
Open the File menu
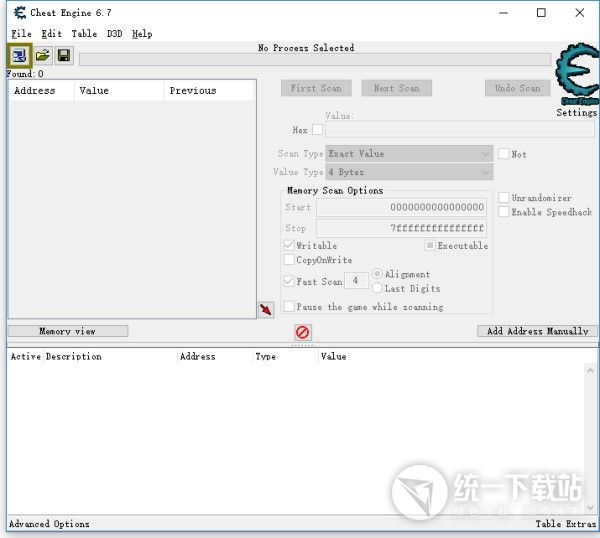(21, 34)
